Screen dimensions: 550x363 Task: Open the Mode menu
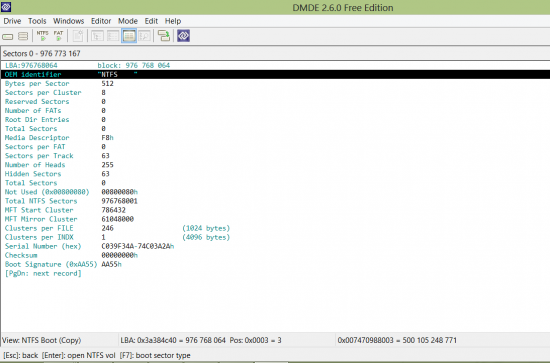tap(128, 21)
